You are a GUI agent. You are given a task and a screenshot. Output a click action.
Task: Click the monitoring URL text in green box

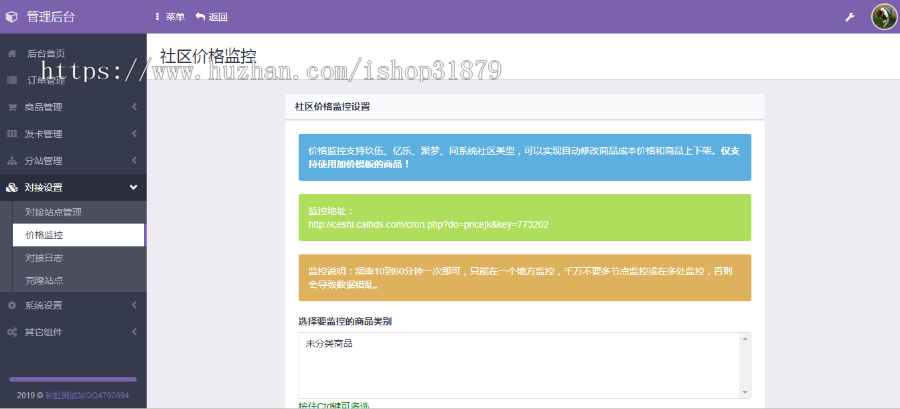coord(428,225)
